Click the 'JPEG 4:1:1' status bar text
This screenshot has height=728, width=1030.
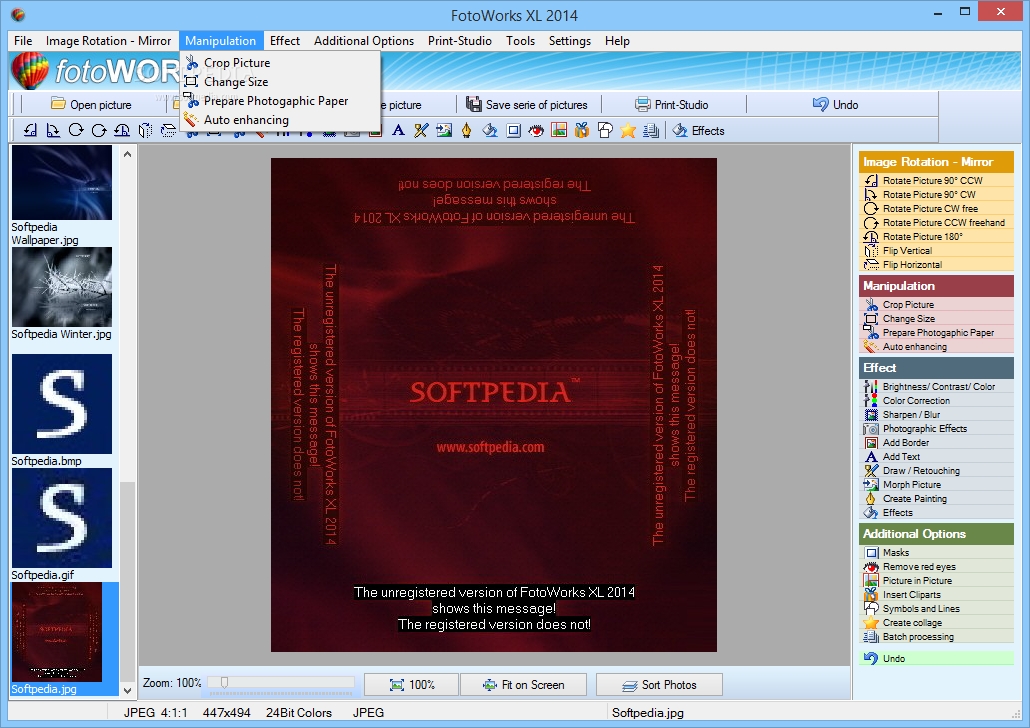156,712
